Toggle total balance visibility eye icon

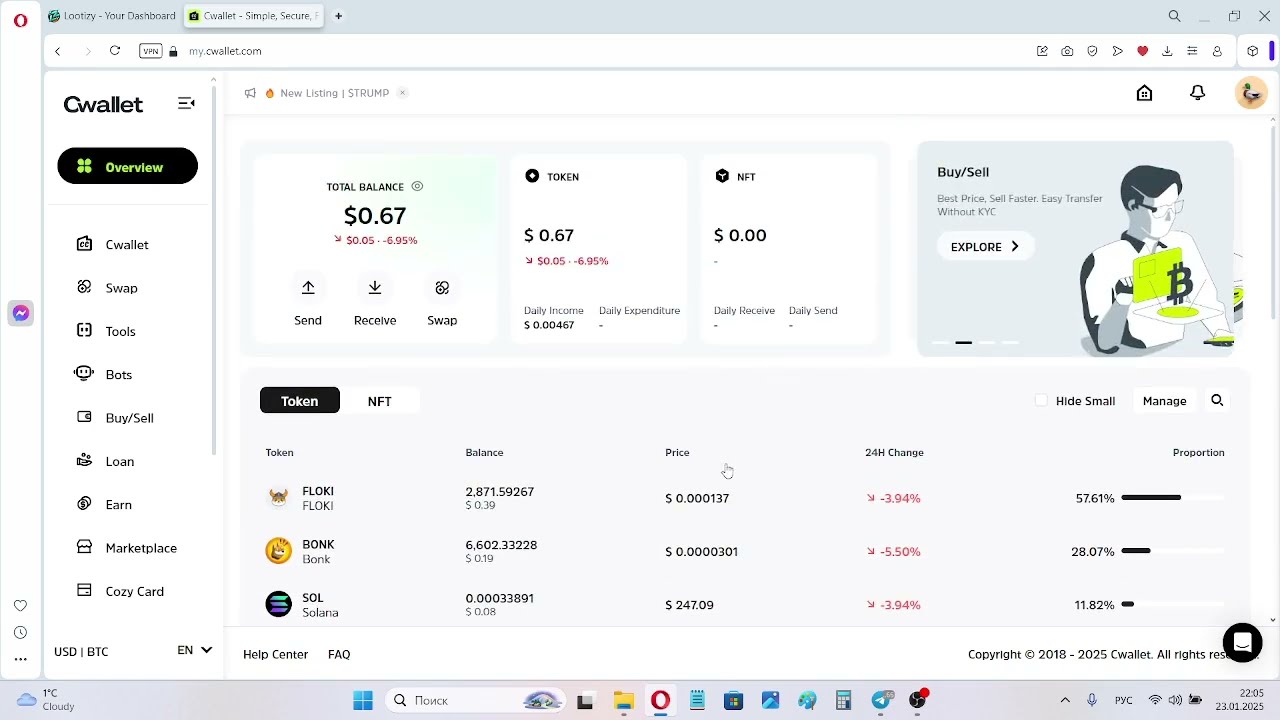[417, 186]
